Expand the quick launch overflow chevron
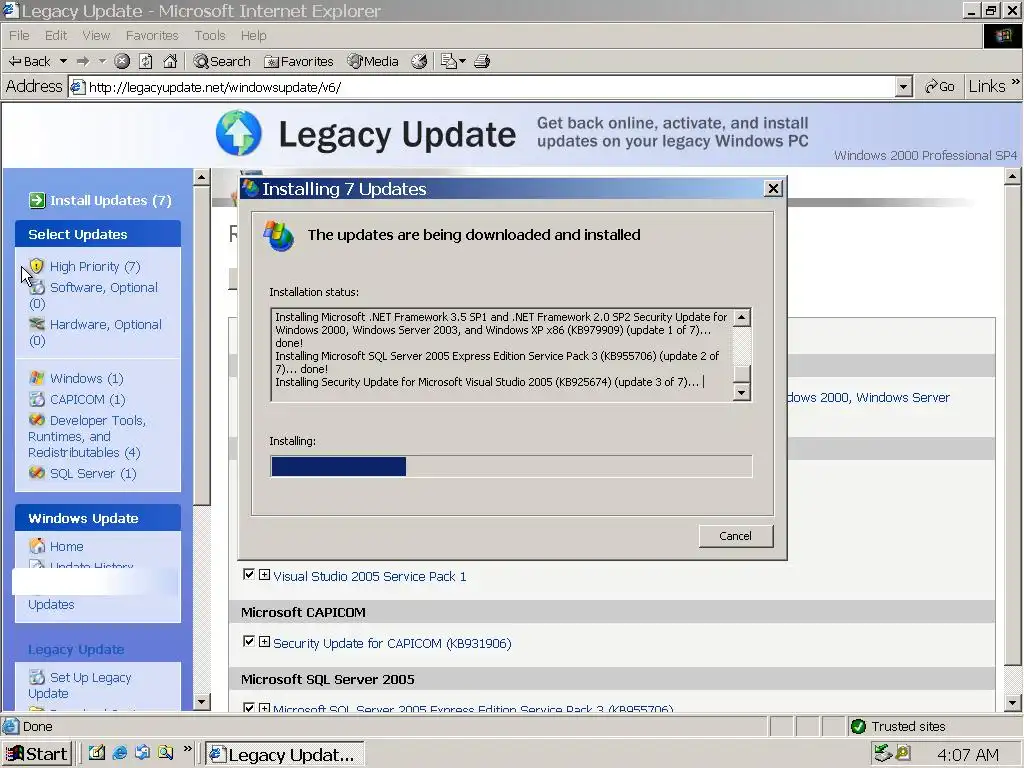The height and width of the screenshot is (768, 1024). coord(188,749)
